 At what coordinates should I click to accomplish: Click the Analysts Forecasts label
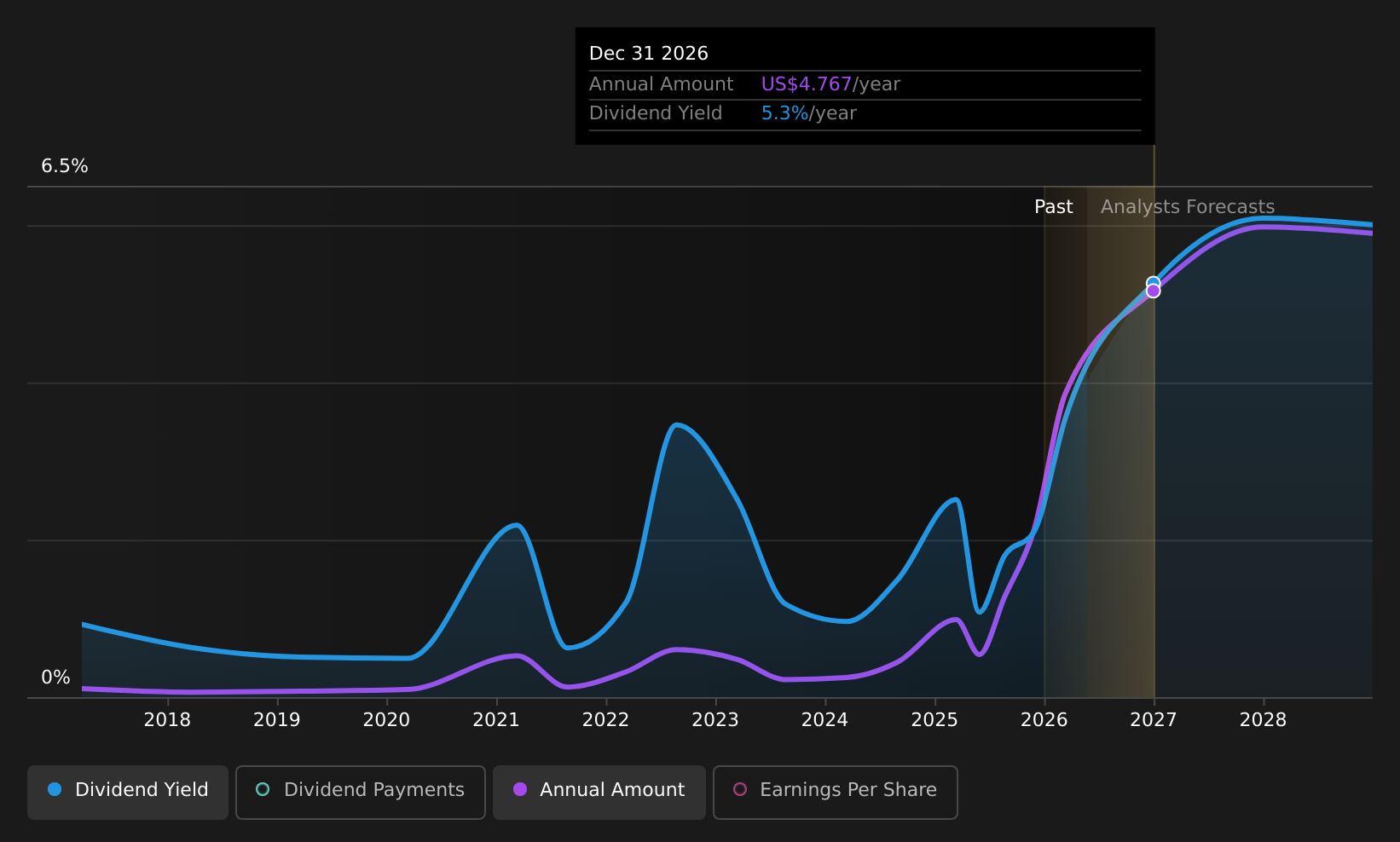click(x=1188, y=207)
